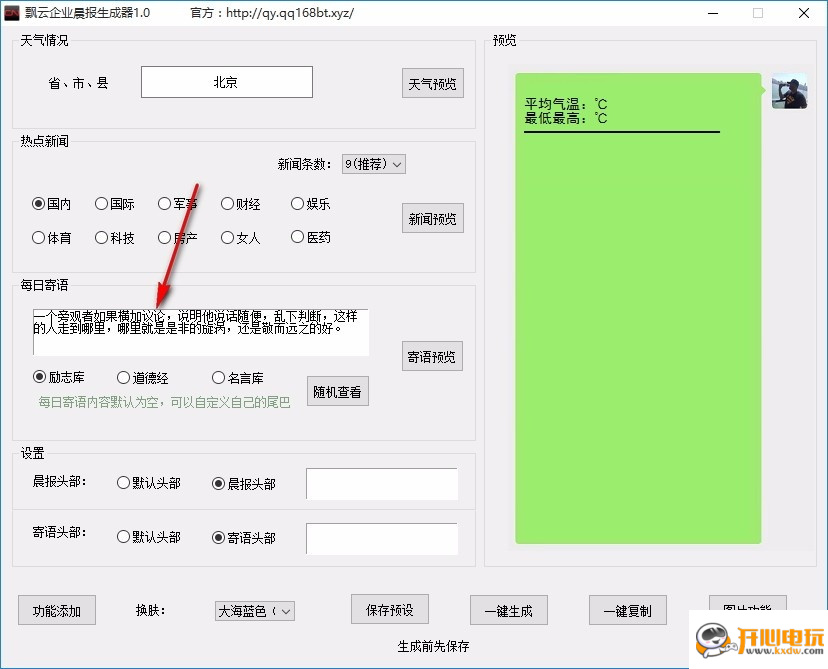
Task: Click the 一键复制 button
Action: 628,610
